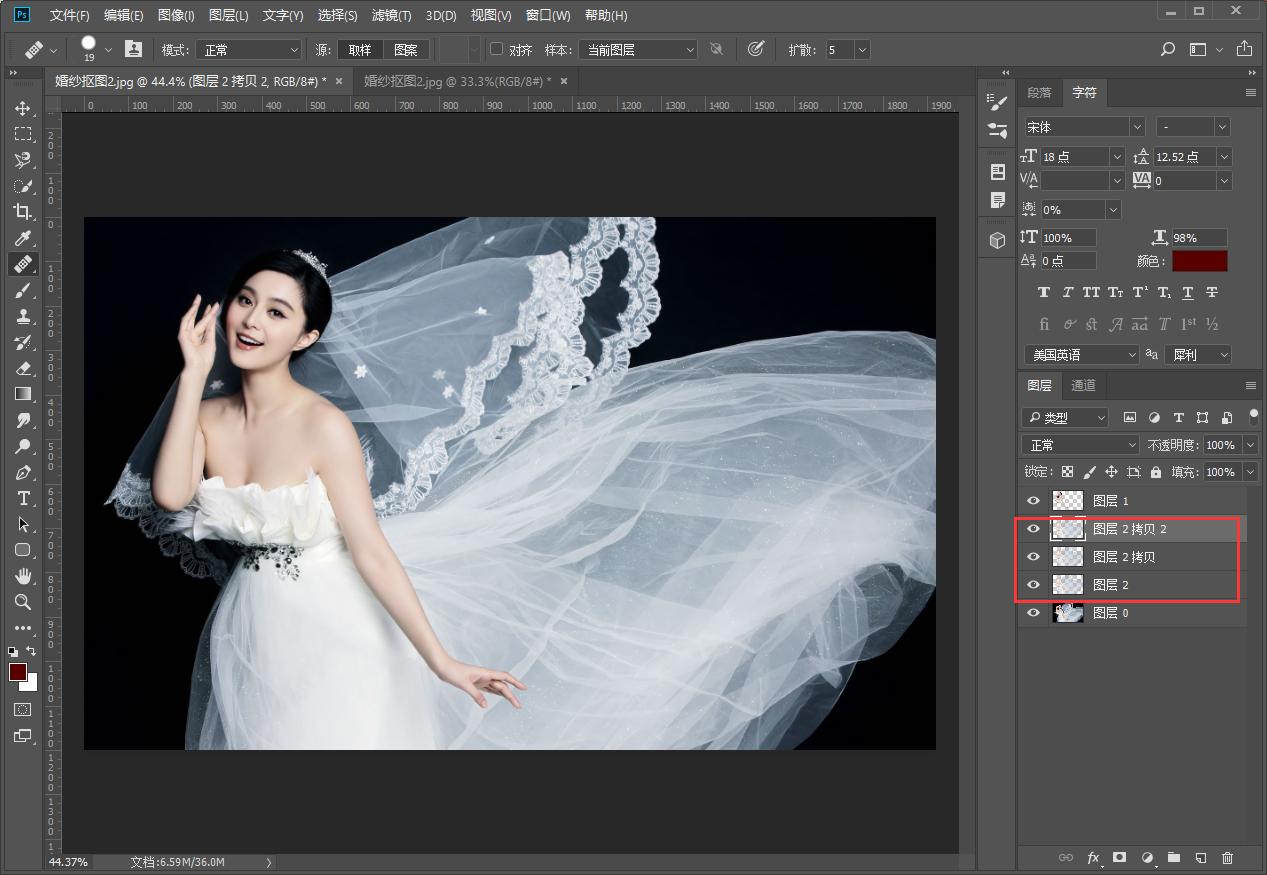The height and width of the screenshot is (875, 1267).
Task: Open the 美国英语 language dropdown
Action: pyautogui.click(x=1082, y=355)
